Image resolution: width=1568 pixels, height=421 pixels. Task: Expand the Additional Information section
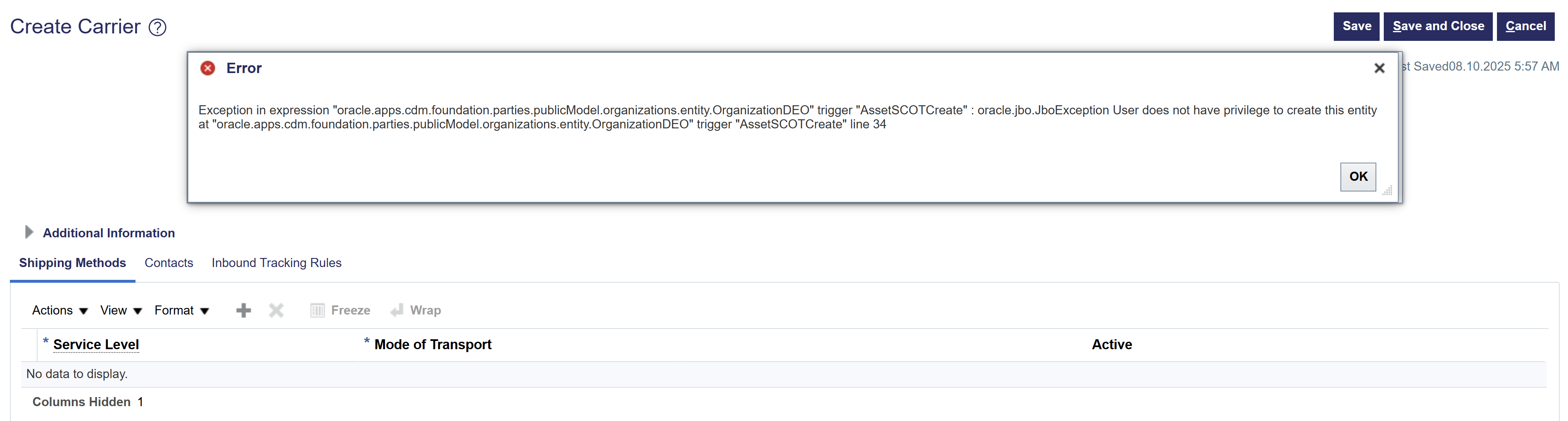(x=28, y=232)
